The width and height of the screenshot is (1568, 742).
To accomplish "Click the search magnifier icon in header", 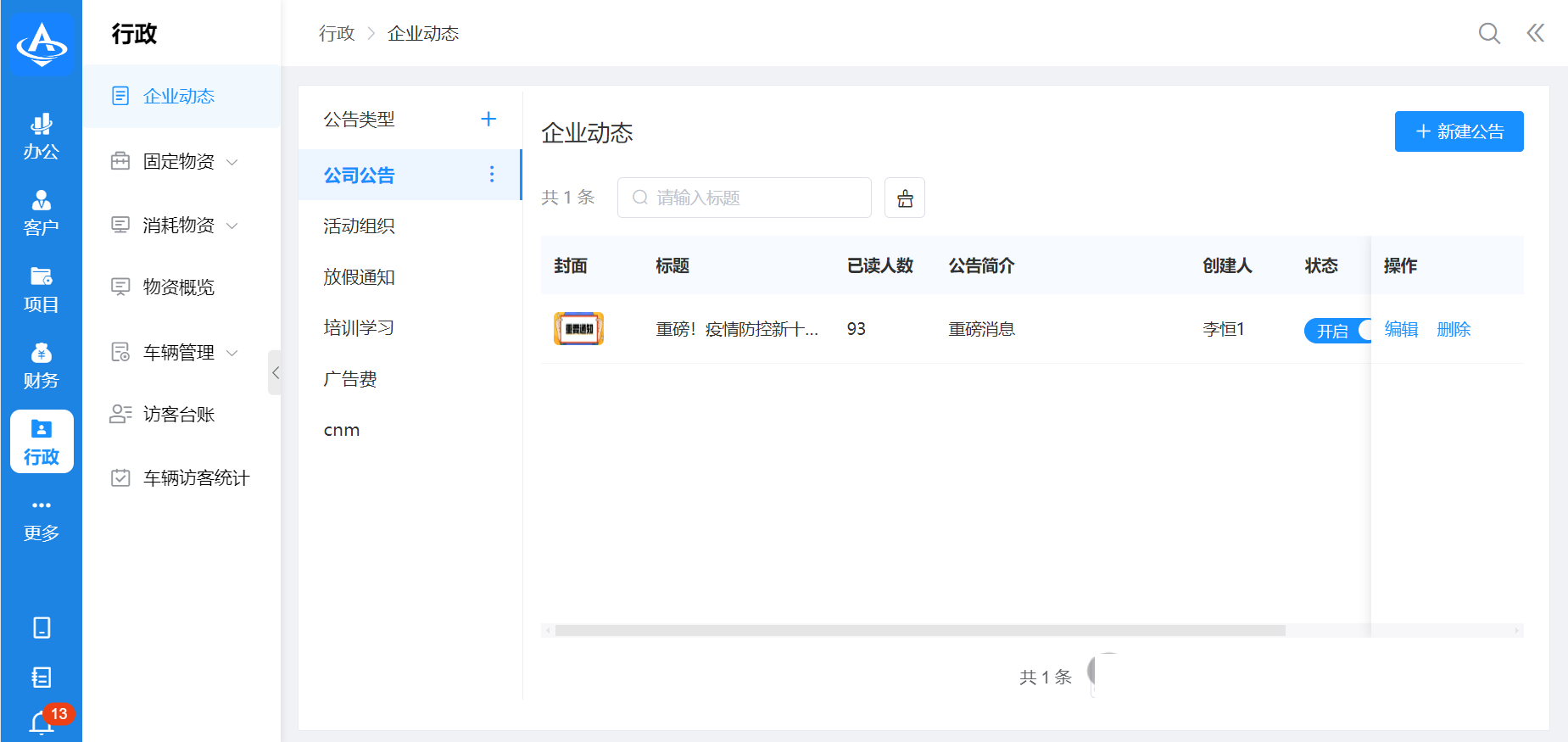I will [x=1488, y=33].
